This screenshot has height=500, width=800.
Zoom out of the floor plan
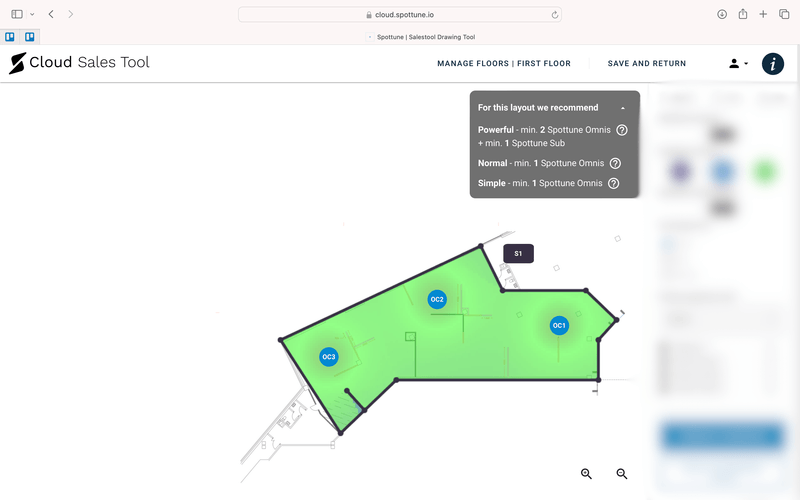[x=621, y=474]
